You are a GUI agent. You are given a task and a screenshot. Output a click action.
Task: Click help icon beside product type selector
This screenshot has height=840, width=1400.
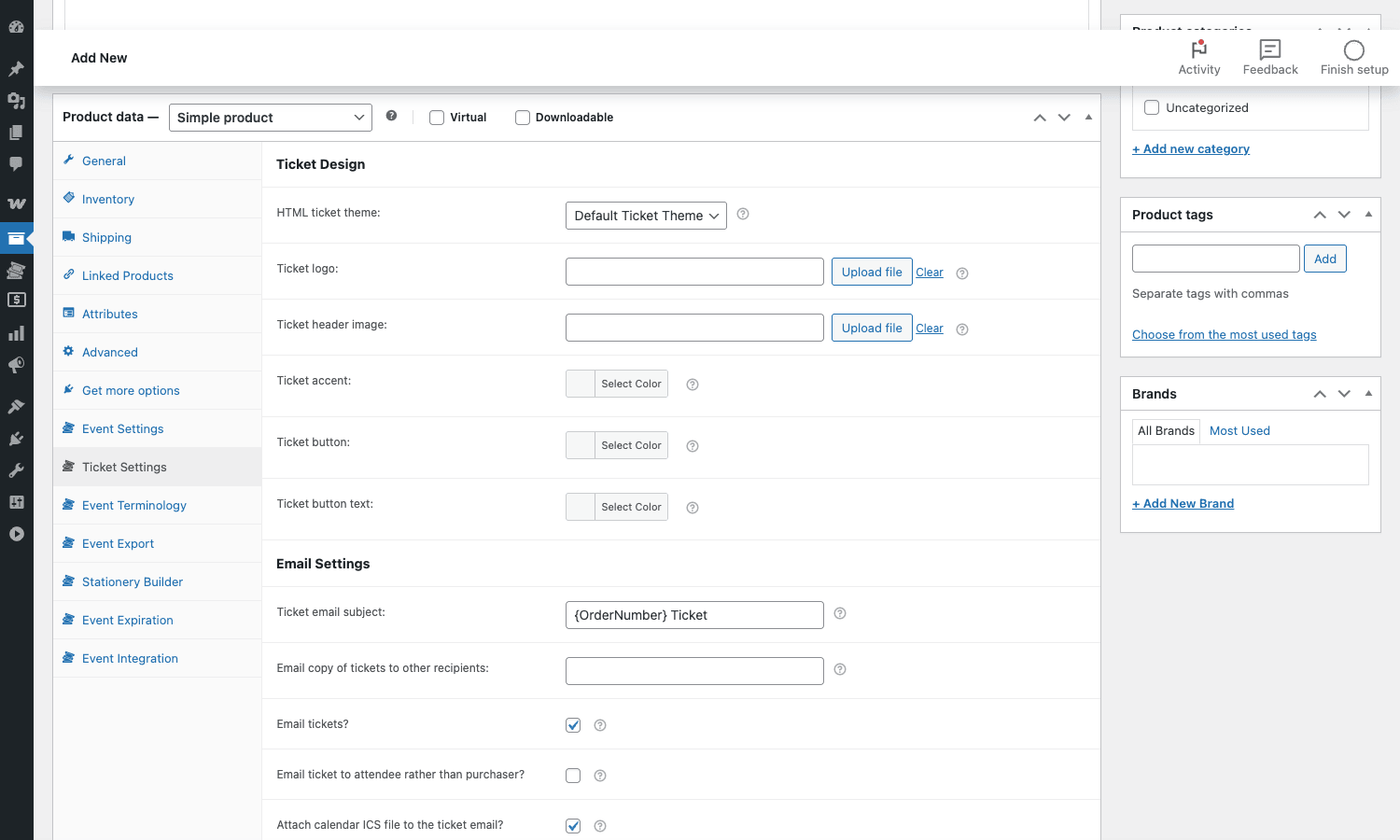(x=391, y=116)
